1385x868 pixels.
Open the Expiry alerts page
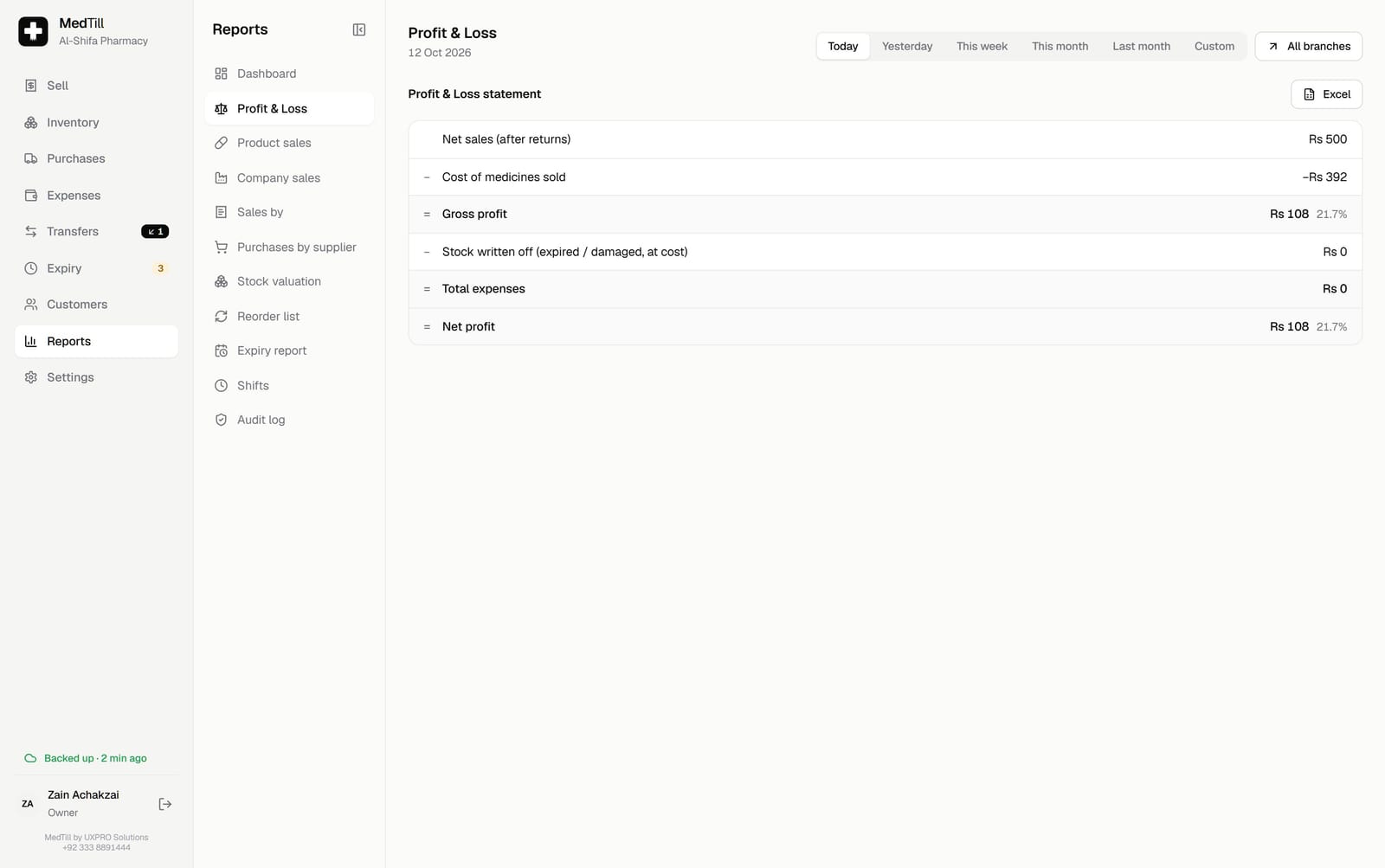[x=96, y=268]
